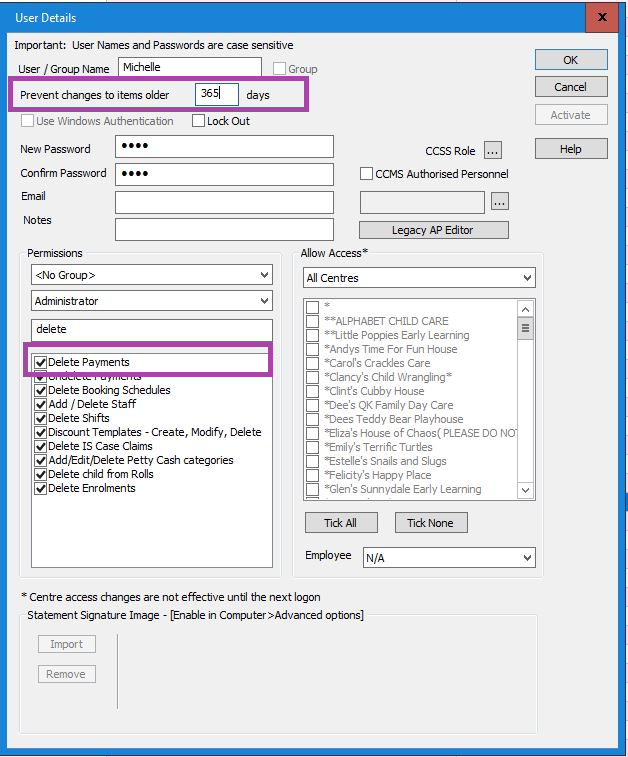Open the No Group permissions dropdown
Image resolution: width=628 pixels, height=757 pixels.
[x=151, y=274]
